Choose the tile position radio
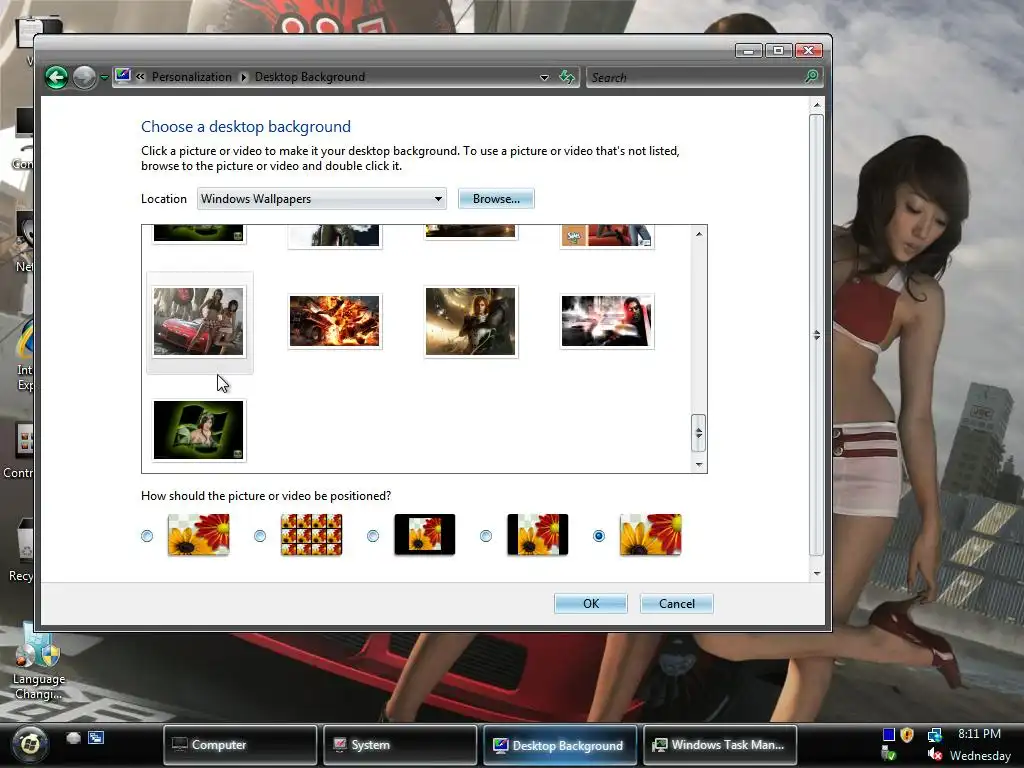 point(260,536)
